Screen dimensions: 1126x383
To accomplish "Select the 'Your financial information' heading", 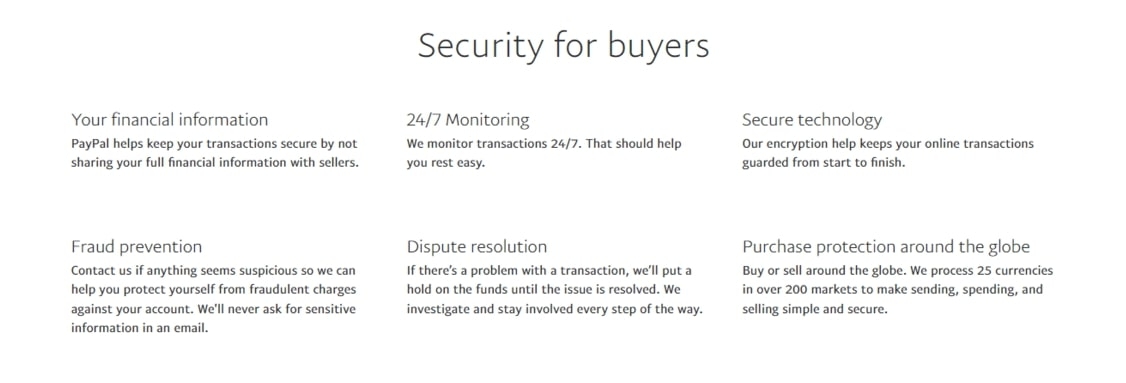I will tap(169, 119).
